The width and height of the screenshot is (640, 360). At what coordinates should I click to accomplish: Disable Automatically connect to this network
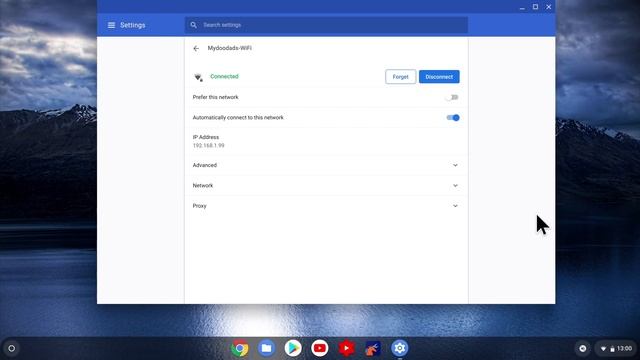[x=453, y=118]
